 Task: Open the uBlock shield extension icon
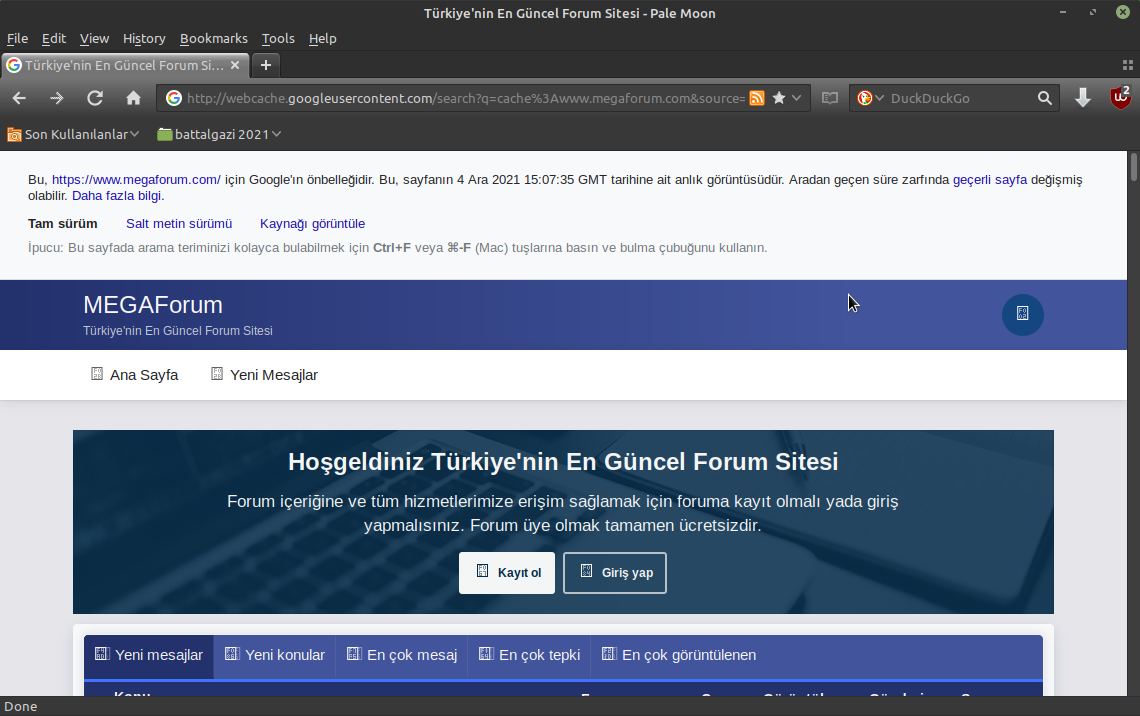click(x=1120, y=97)
